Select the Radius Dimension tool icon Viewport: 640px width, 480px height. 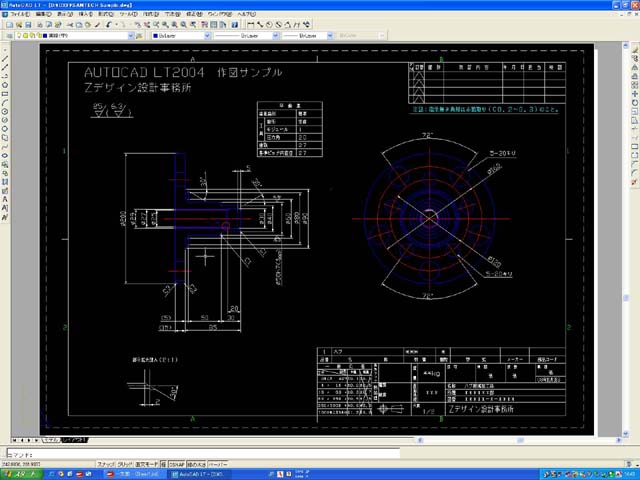(269, 25)
